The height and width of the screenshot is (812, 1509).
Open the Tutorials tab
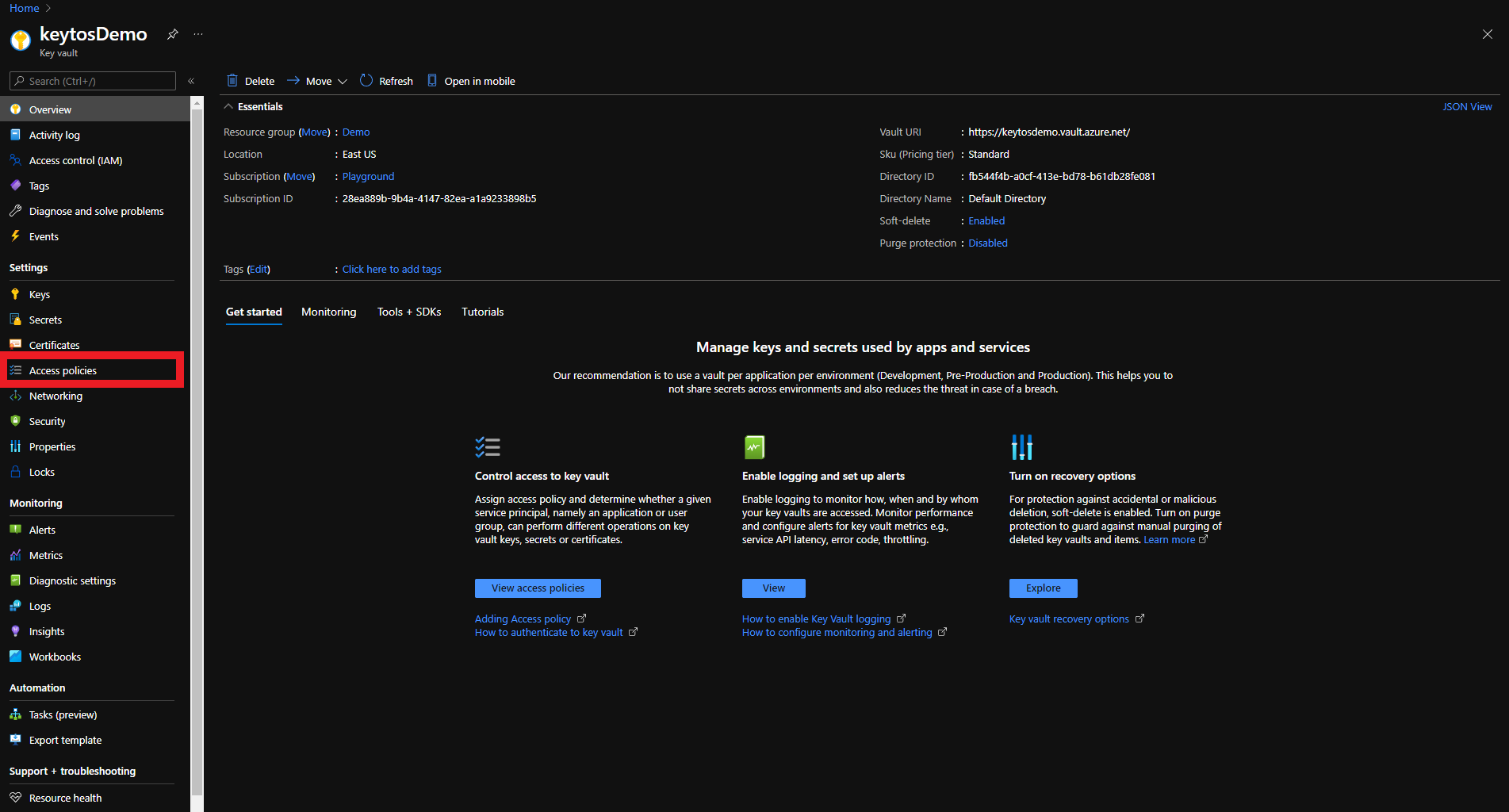pos(483,312)
